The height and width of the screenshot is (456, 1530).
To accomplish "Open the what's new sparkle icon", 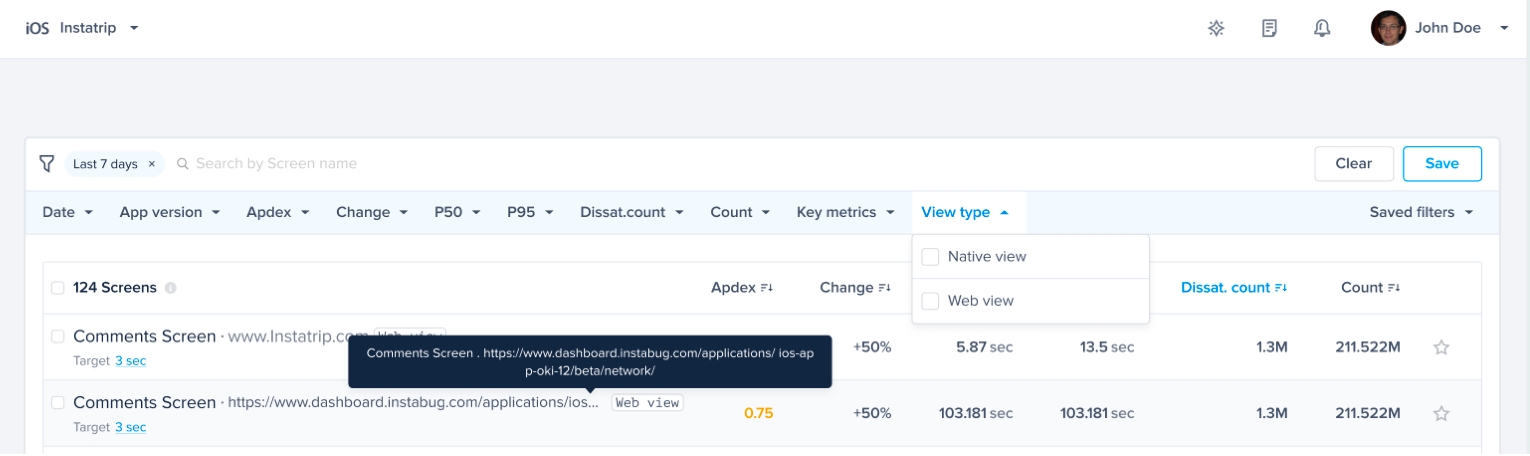I will pyautogui.click(x=1216, y=28).
